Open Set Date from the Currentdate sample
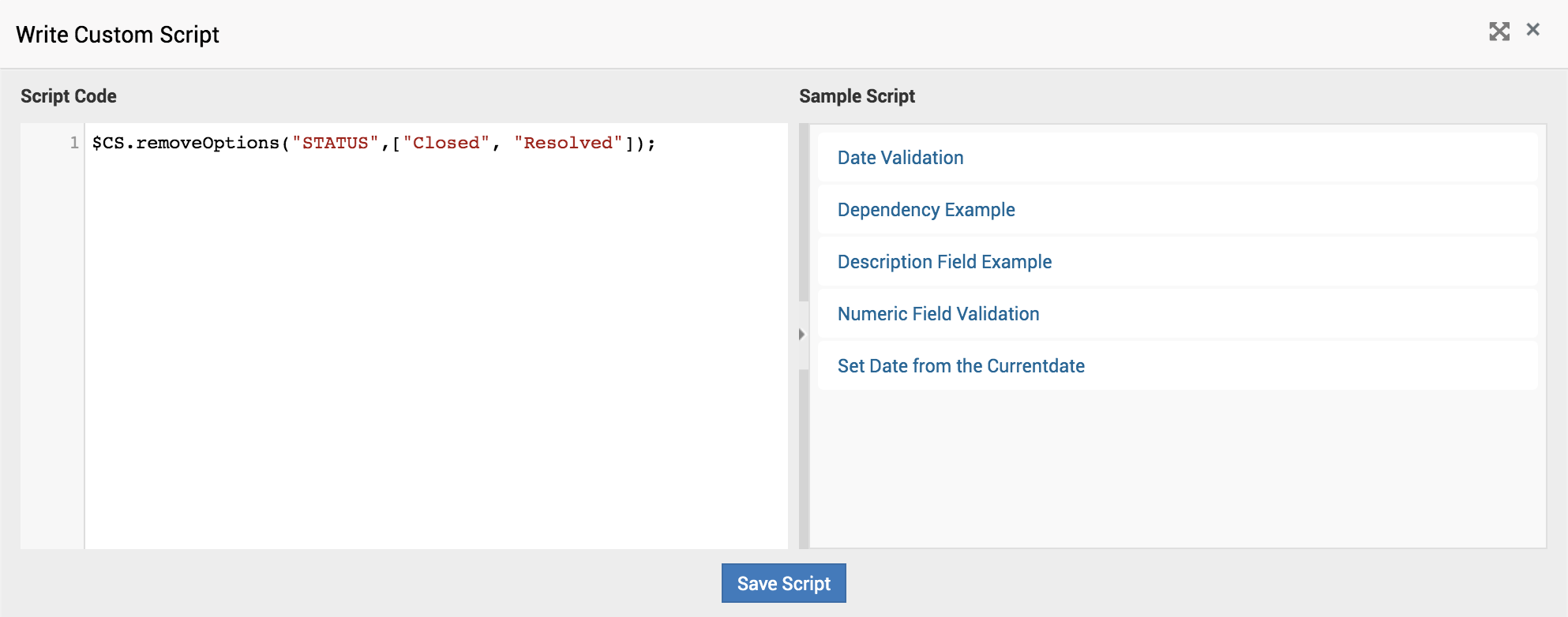Viewport: 1568px width, 617px height. [x=961, y=366]
